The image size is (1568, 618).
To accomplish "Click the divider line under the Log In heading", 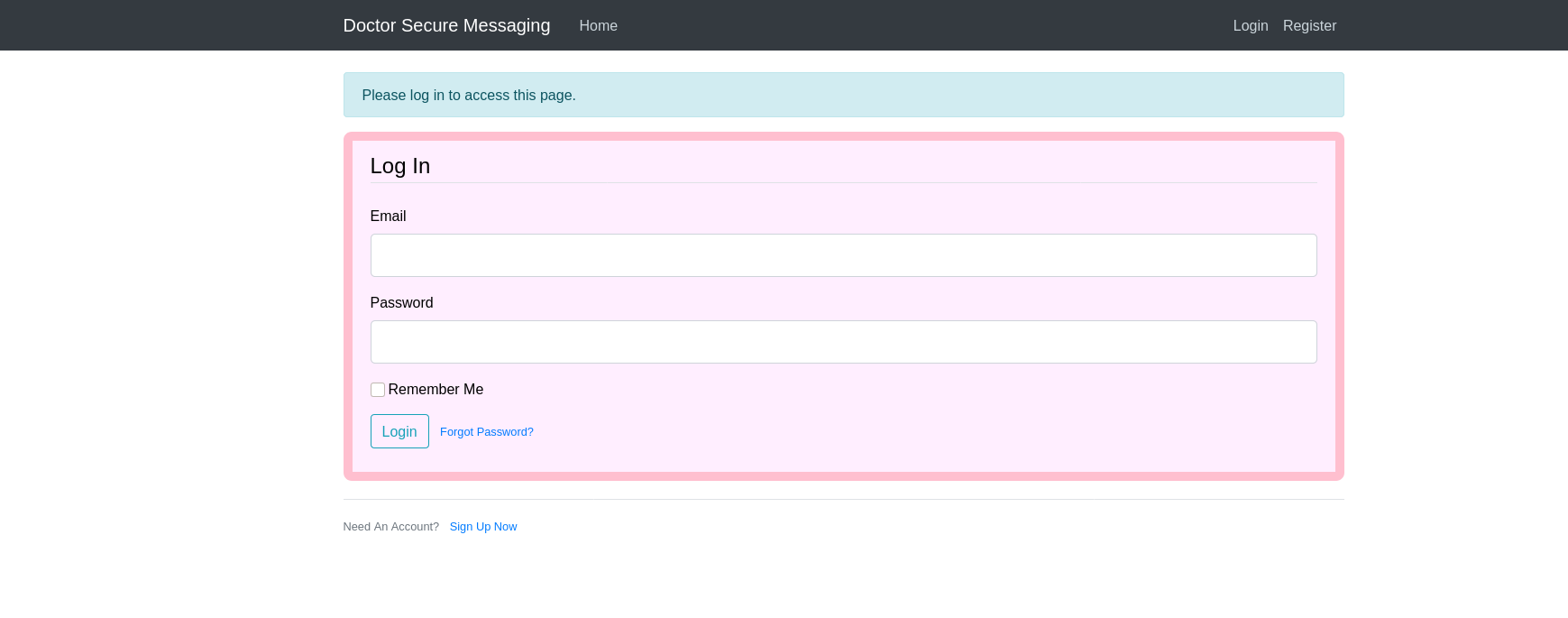I will pyautogui.click(x=843, y=182).
